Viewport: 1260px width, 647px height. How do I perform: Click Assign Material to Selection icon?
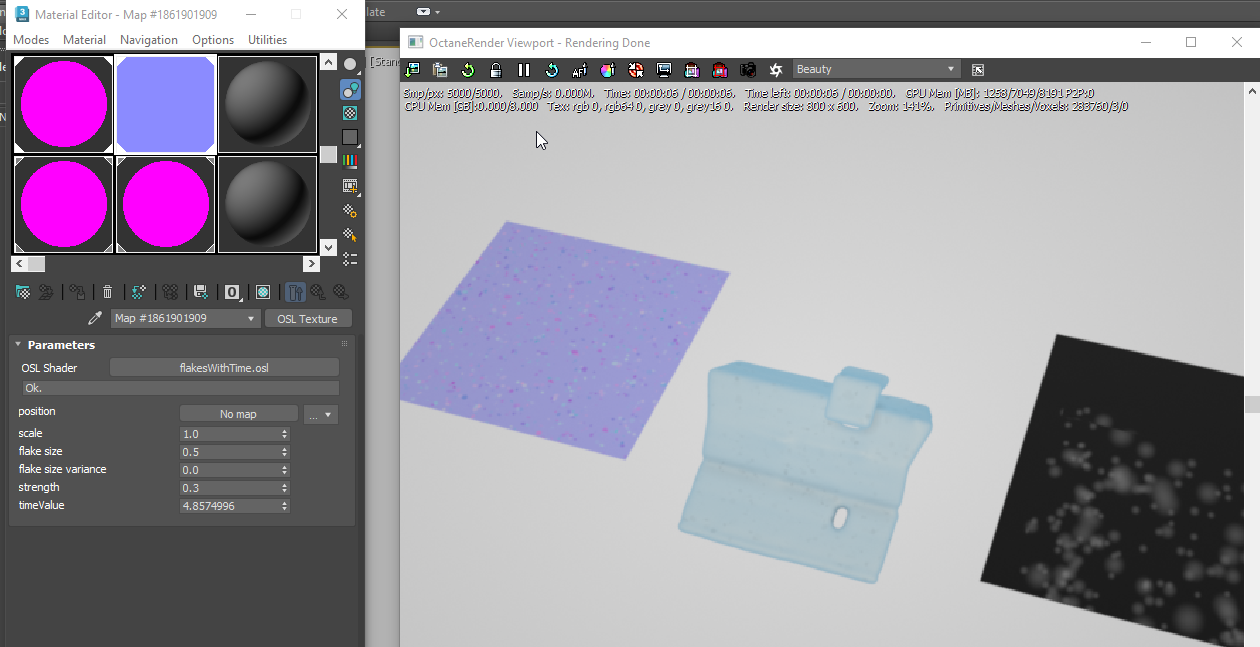pos(78,292)
